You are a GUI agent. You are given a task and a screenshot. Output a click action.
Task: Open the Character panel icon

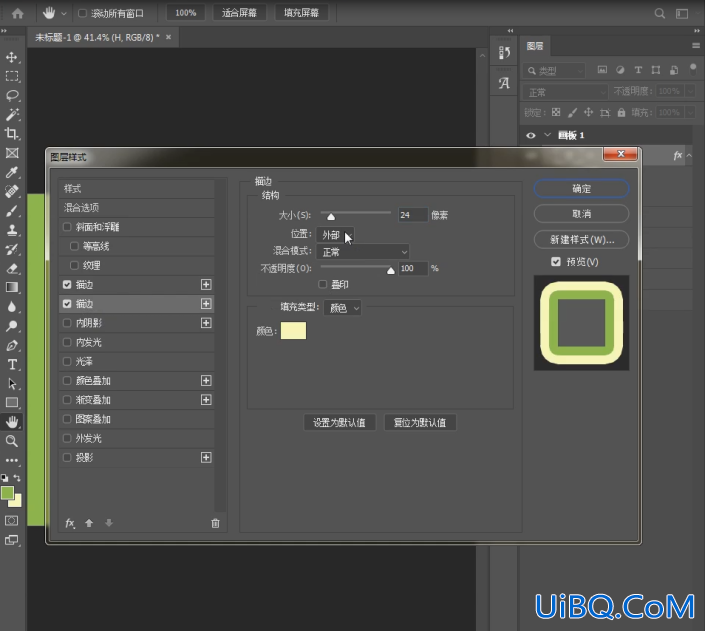point(504,83)
